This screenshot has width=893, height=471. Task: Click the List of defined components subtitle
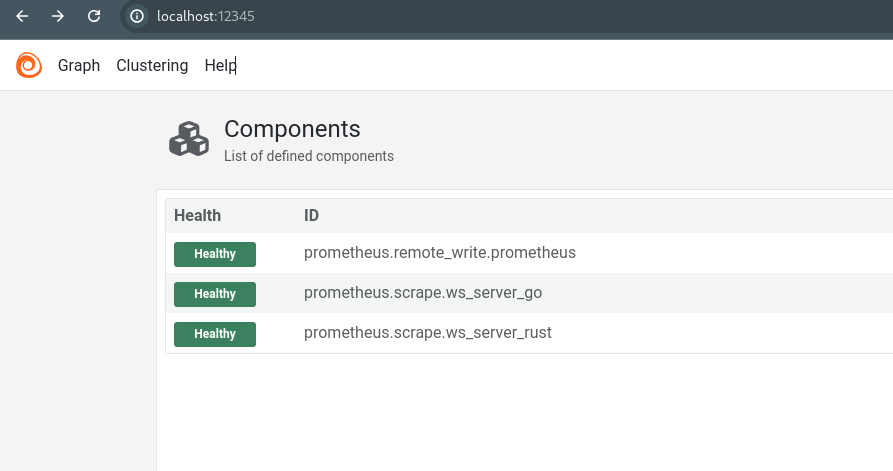(x=309, y=156)
